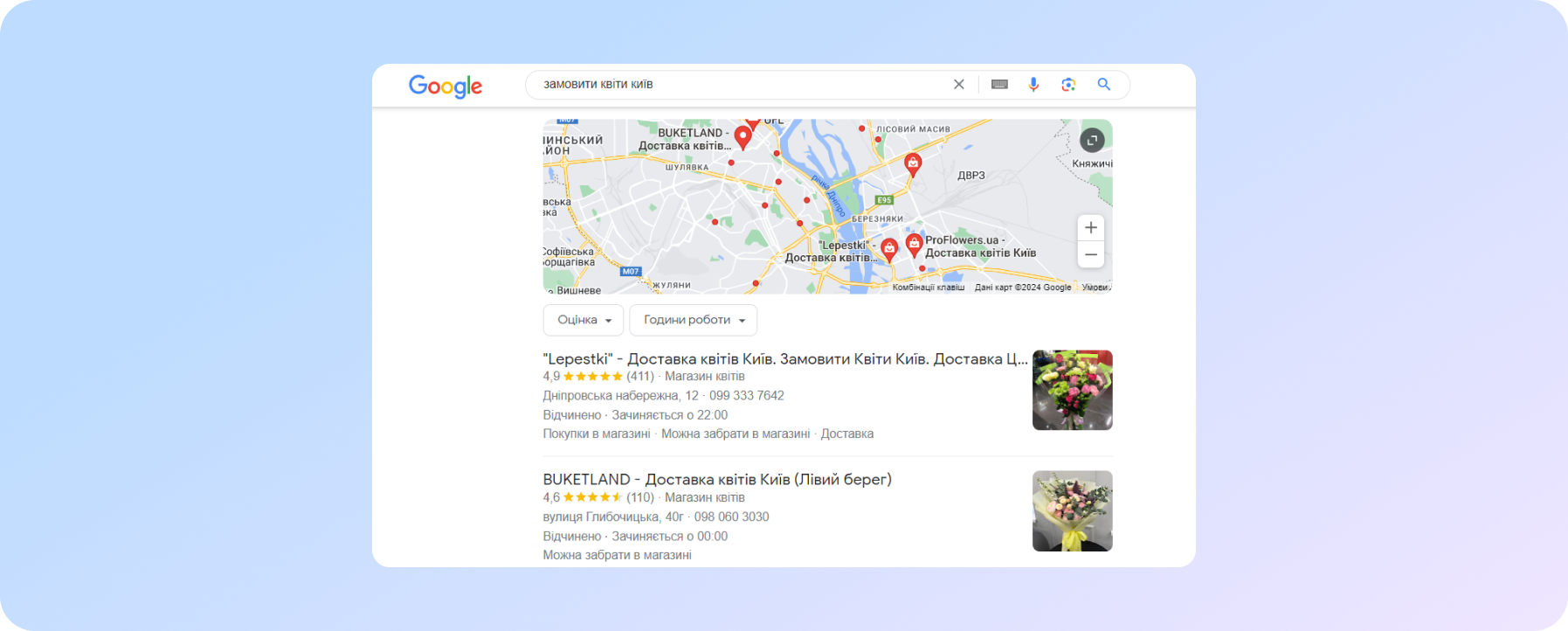Open the Оцінка rating filter dropdown
Image resolution: width=1568 pixels, height=631 pixels.
[584, 320]
